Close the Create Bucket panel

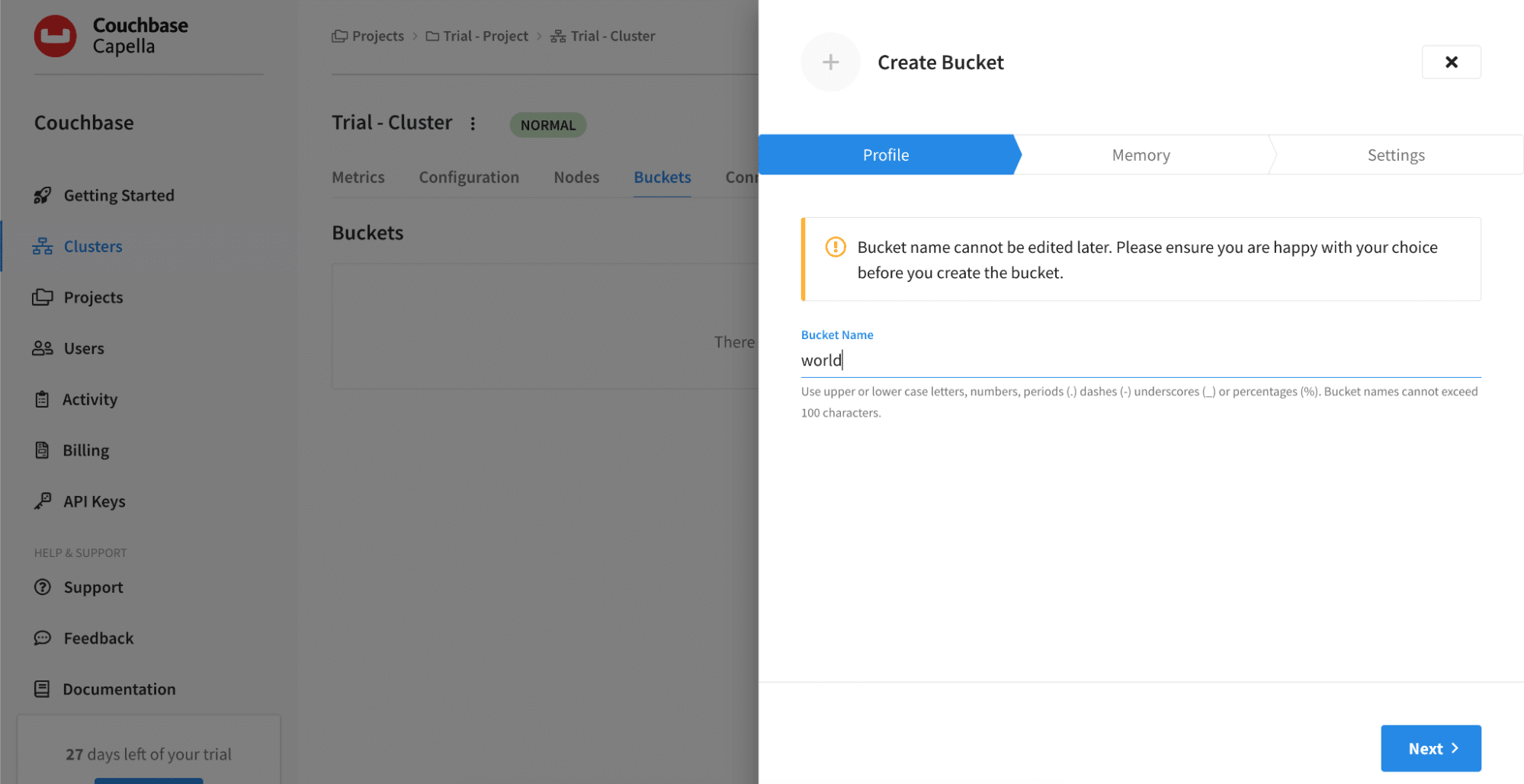pos(1451,62)
